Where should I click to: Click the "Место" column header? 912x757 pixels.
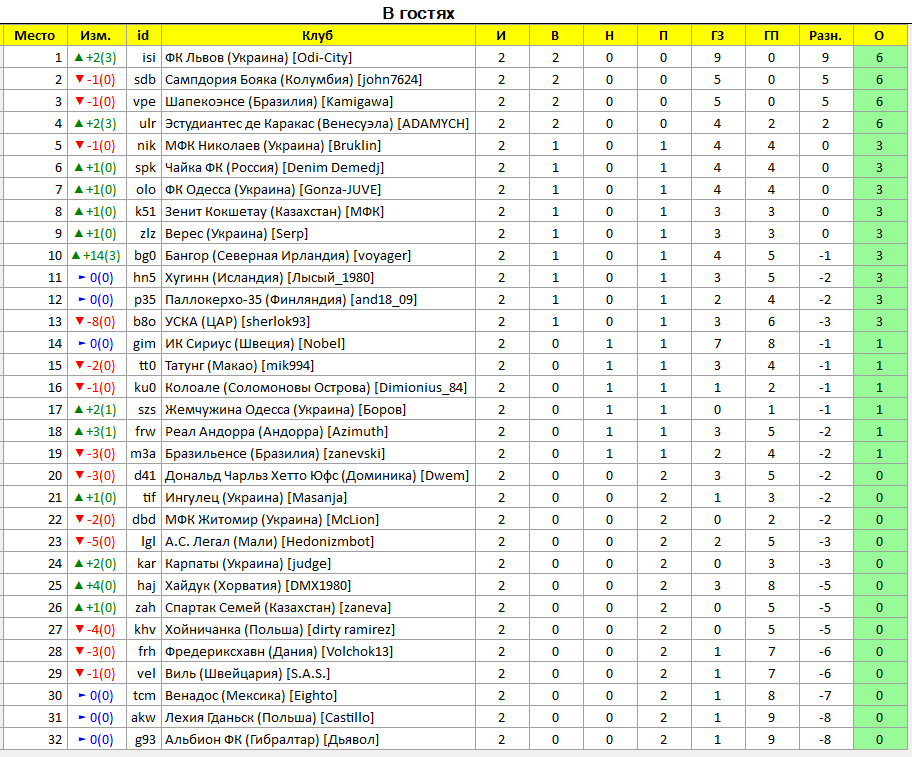tap(35, 35)
